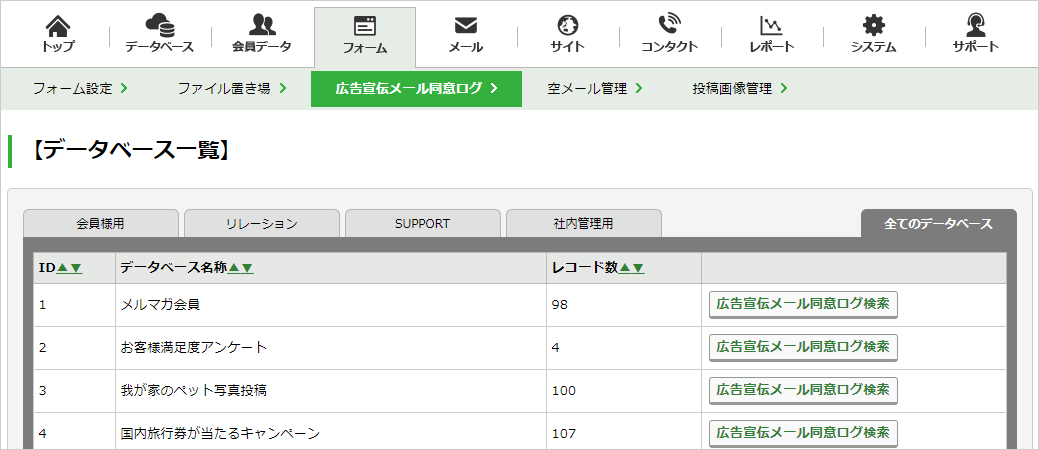Viewport: 1039px width, 450px height.
Task: Open フォーム設定 submenu
Action: (x=80, y=88)
